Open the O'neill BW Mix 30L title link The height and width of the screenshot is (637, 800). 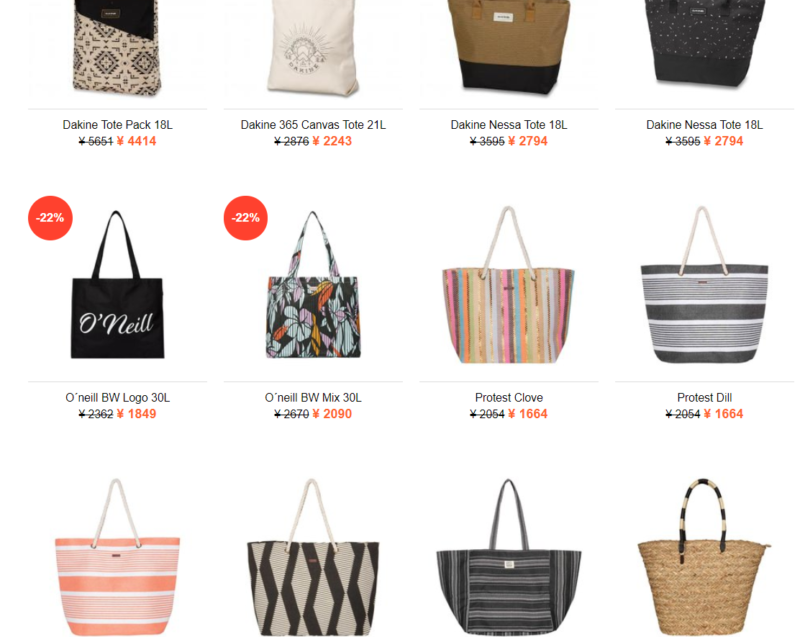point(313,397)
